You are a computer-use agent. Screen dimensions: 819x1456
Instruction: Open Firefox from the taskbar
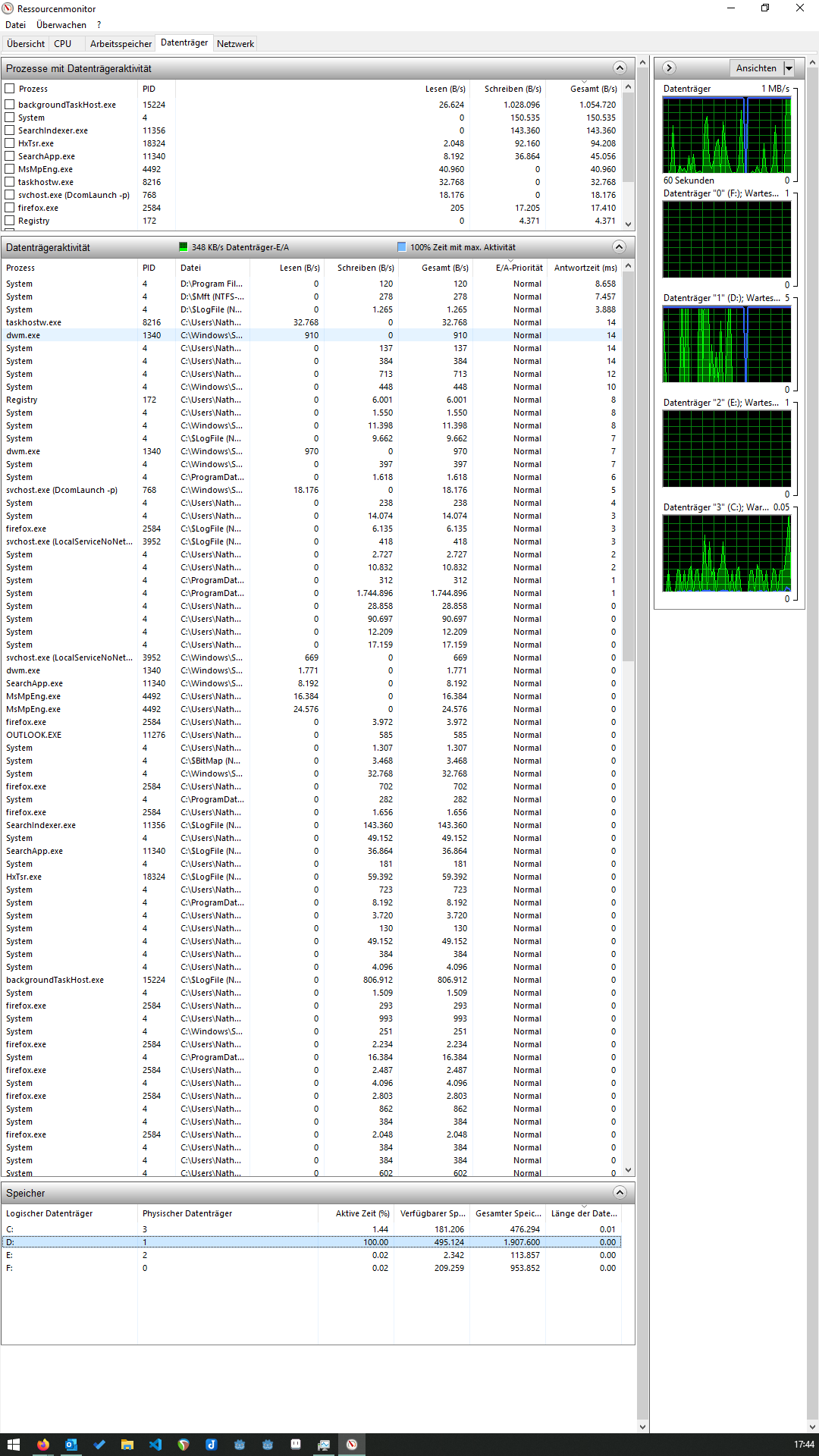point(42,1445)
